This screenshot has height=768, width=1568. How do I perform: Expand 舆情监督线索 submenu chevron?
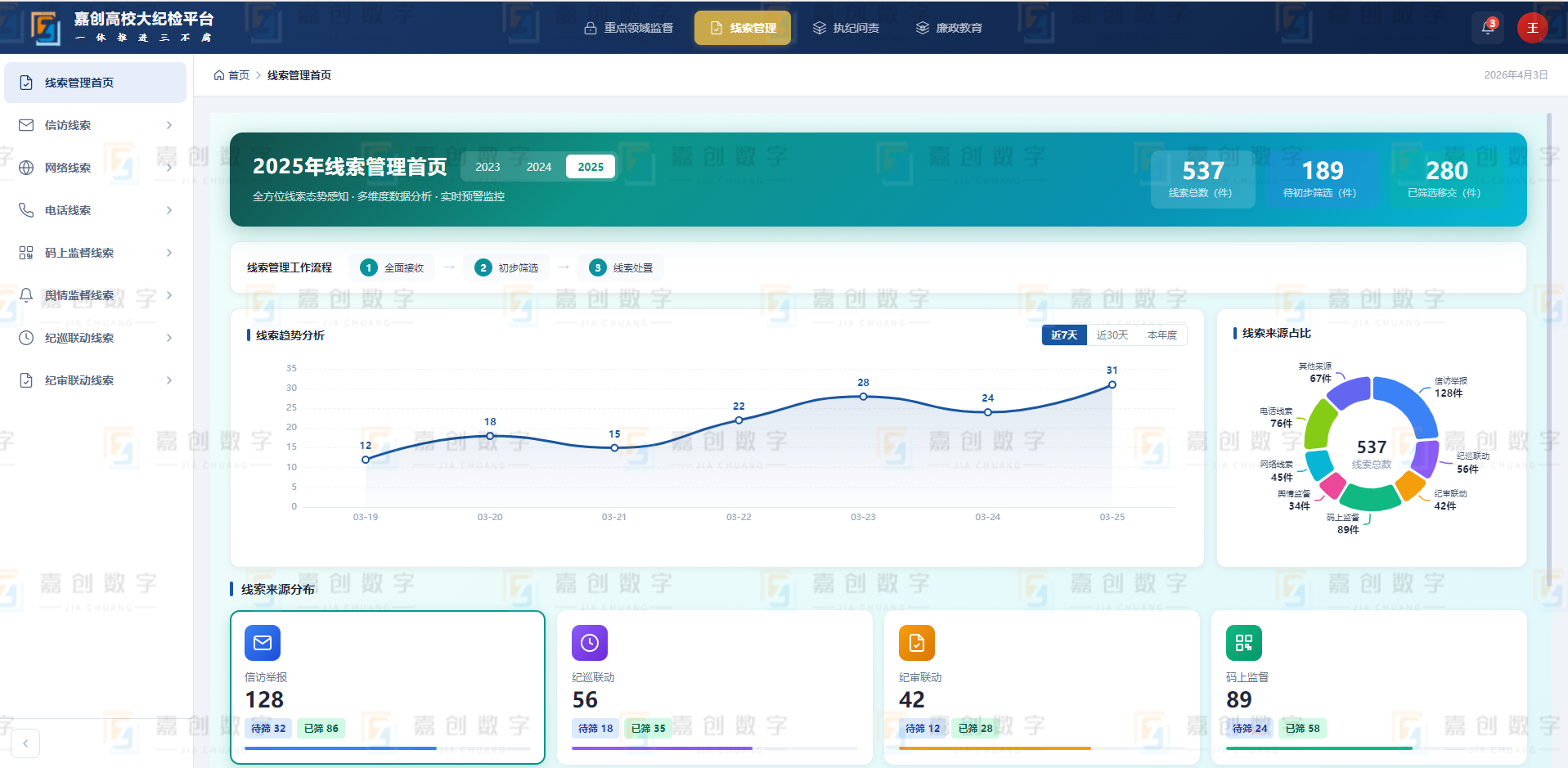(169, 295)
